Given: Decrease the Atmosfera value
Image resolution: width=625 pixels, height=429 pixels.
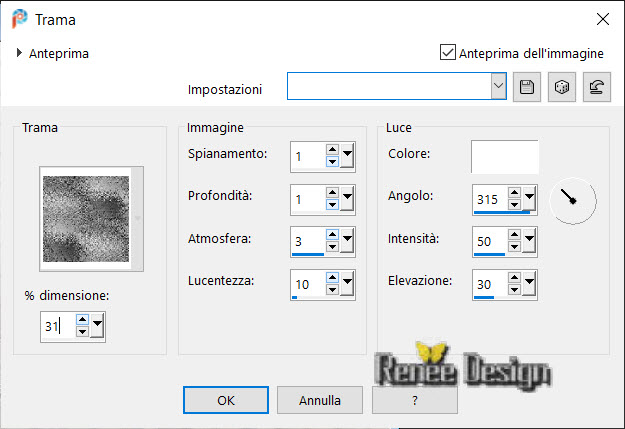Looking at the screenshot, I should point(332,247).
